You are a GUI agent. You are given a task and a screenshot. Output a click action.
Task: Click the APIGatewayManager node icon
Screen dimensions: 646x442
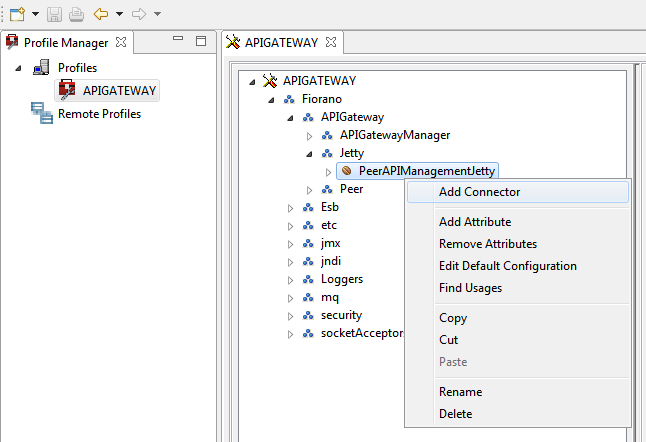(327, 135)
